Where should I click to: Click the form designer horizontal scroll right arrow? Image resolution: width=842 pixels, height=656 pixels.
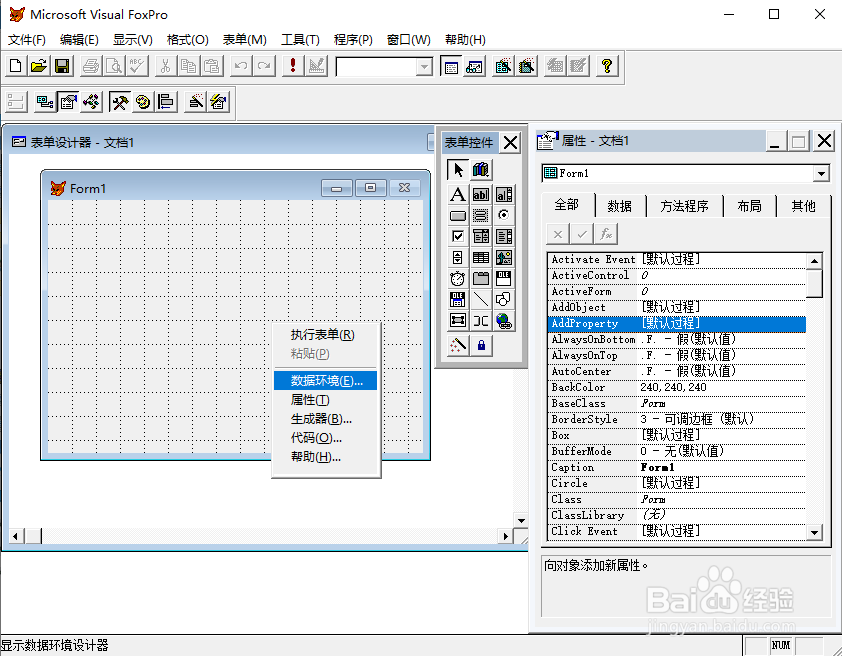(505, 536)
